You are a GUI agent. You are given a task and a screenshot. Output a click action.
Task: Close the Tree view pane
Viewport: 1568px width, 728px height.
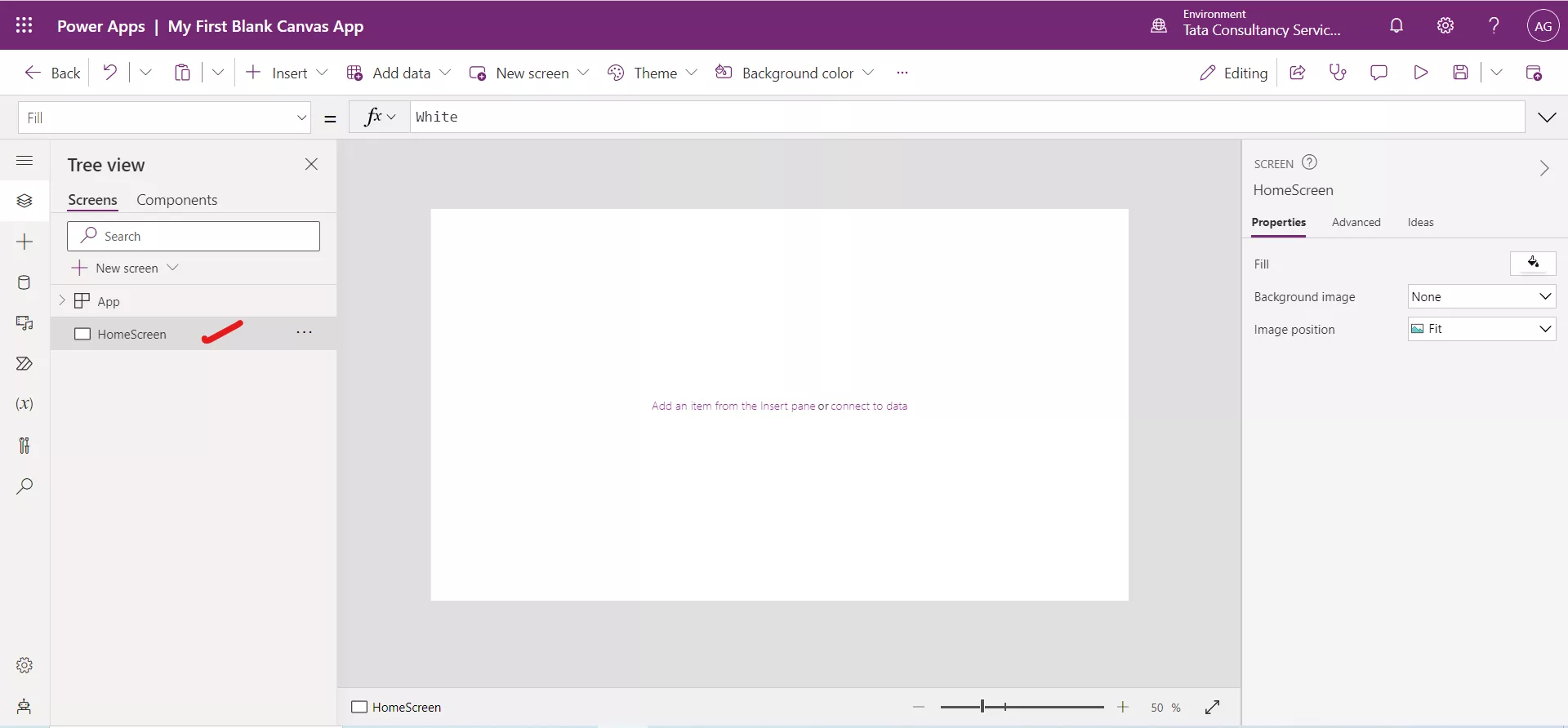pyautogui.click(x=311, y=164)
